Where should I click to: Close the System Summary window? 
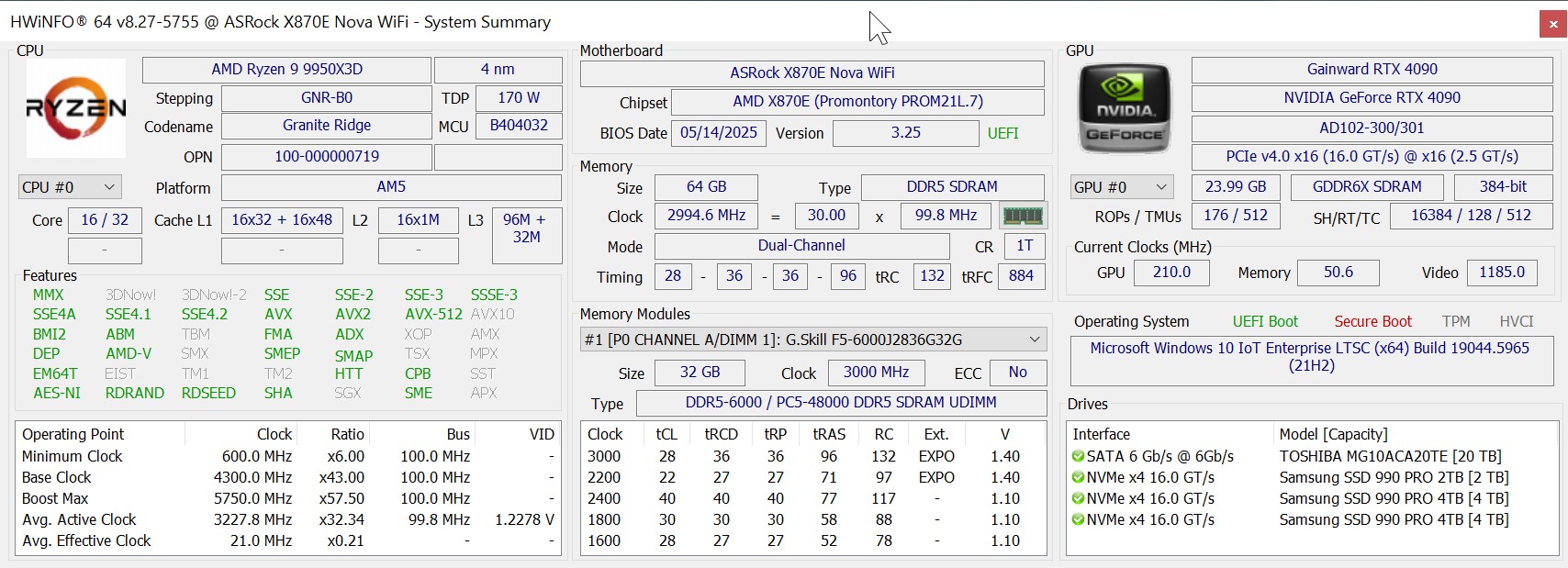(x=1552, y=25)
